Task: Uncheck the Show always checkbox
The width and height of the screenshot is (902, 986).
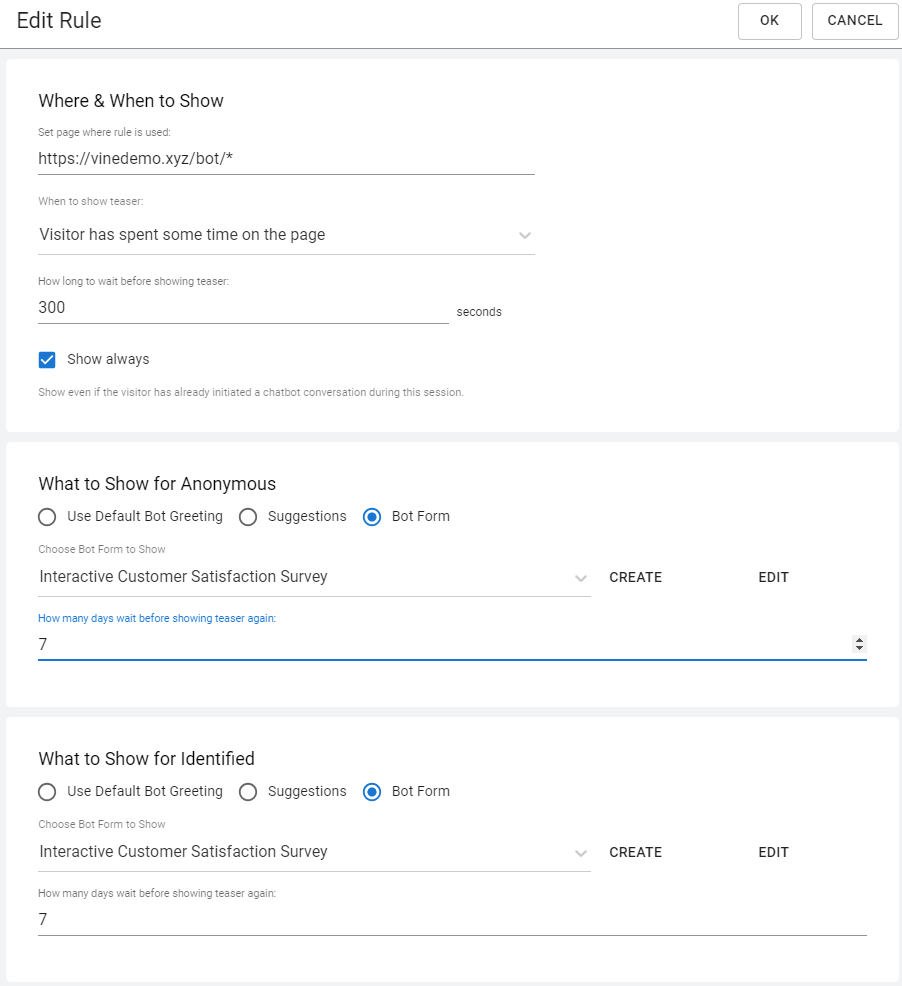Action: click(47, 360)
